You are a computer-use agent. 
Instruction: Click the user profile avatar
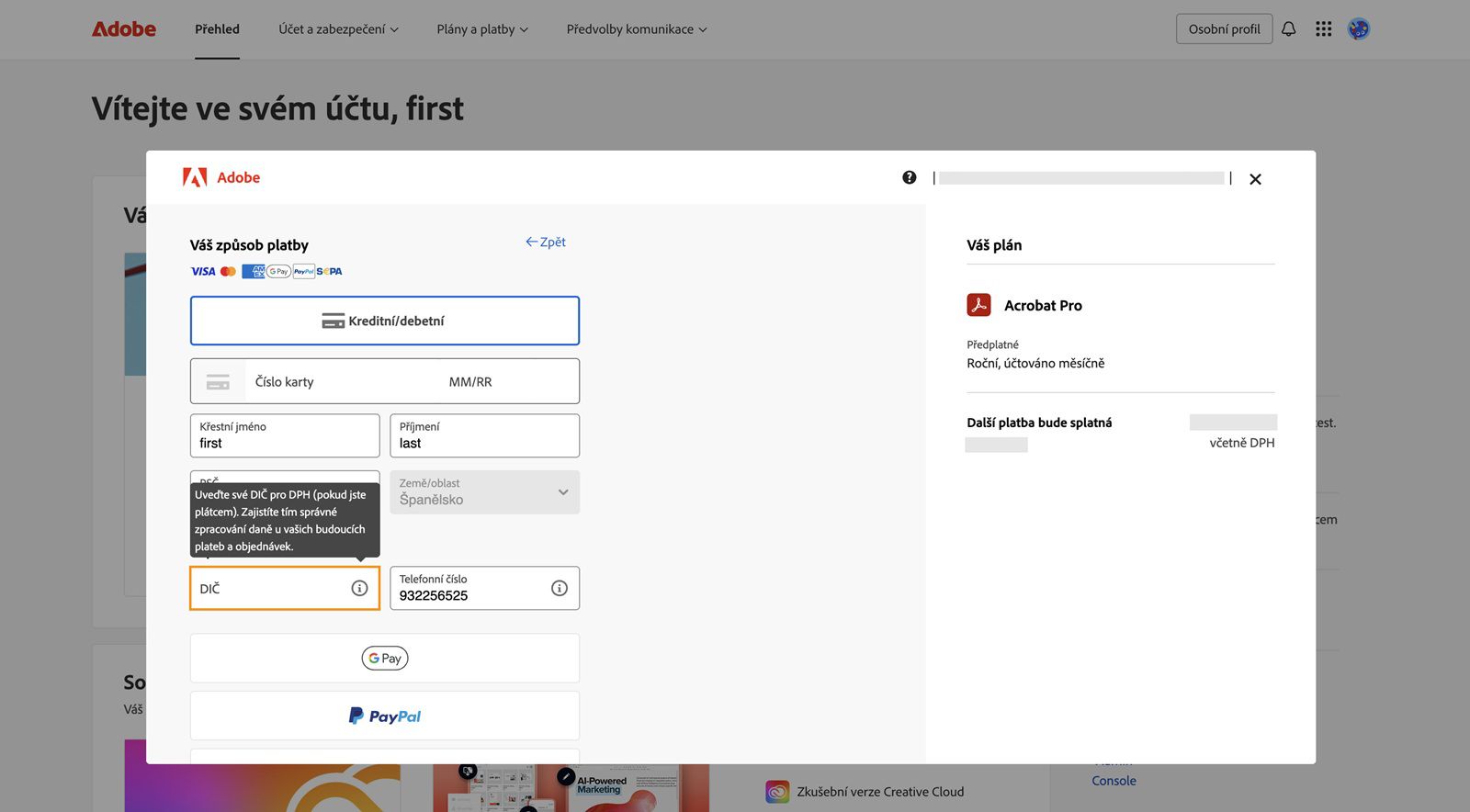click(1358, 29)
